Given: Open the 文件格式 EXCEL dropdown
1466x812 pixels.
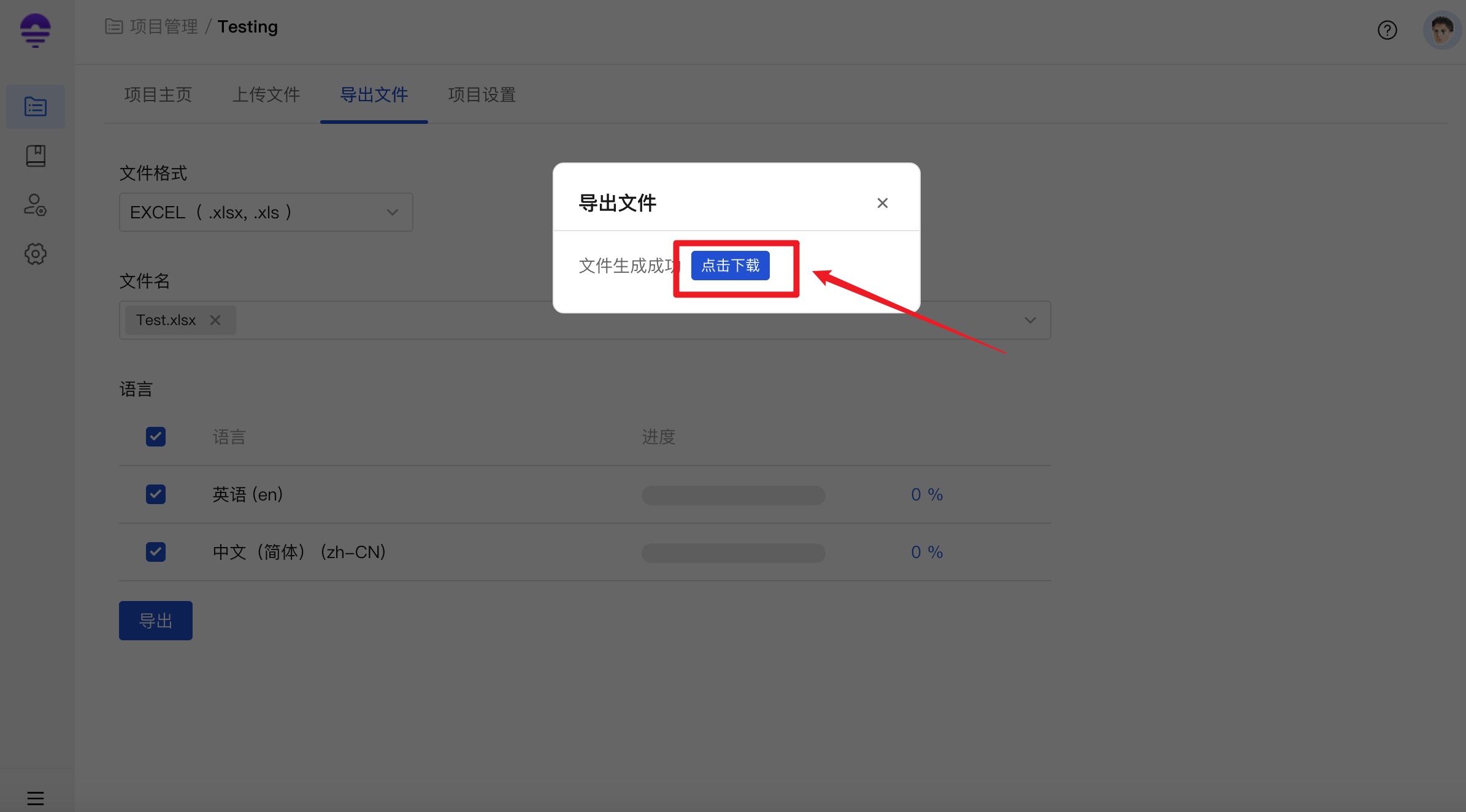Looking at the screenshot, I should tap(266, 212).
